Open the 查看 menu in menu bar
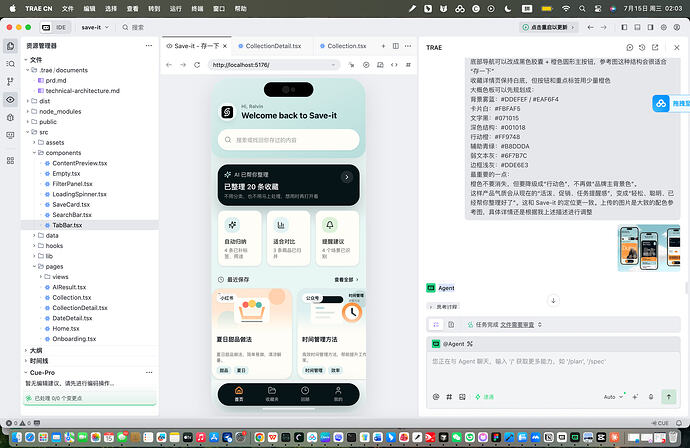The image size is (690, 448). pyautogui.click(x=132, y=8)
